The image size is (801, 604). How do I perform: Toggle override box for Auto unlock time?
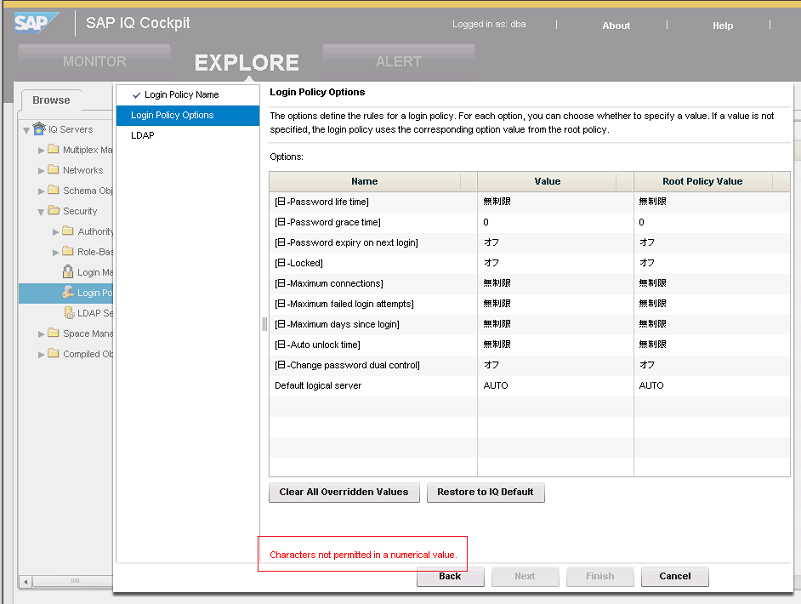click(281, 344)
